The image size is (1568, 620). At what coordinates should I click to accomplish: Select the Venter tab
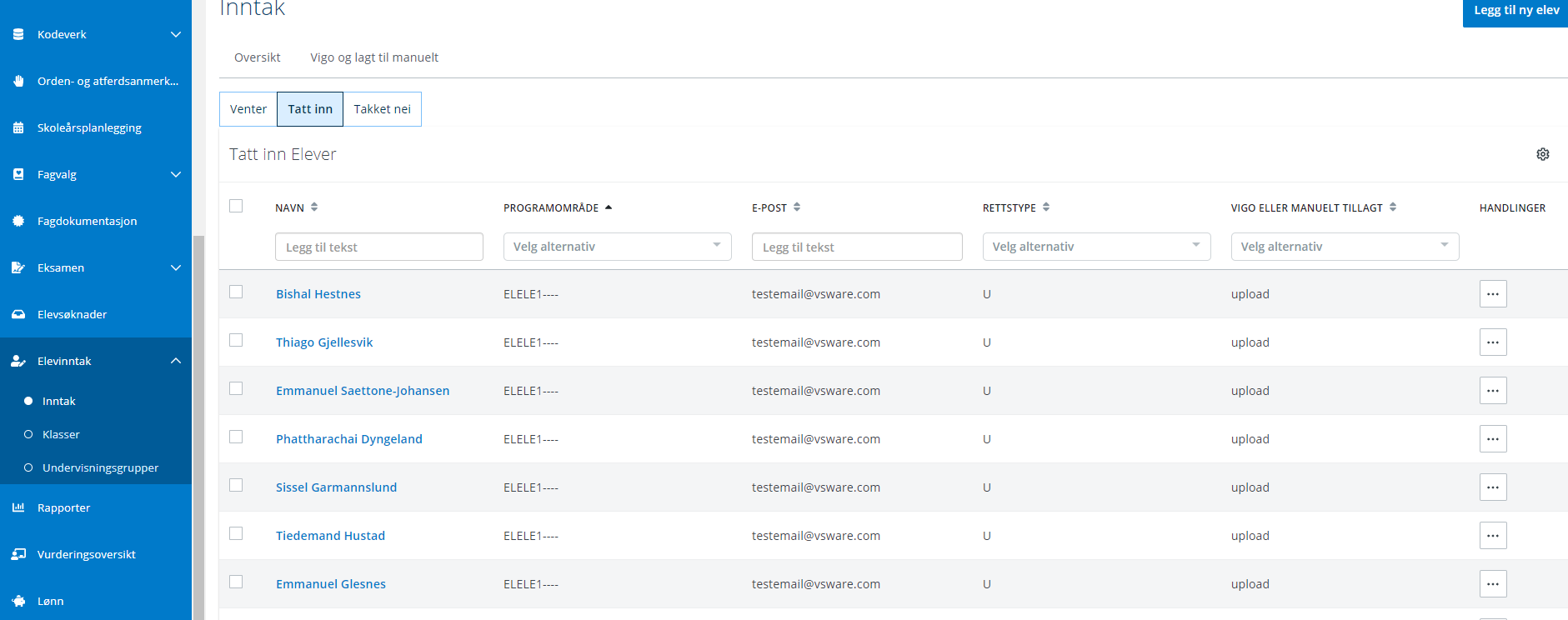(248, 109)
